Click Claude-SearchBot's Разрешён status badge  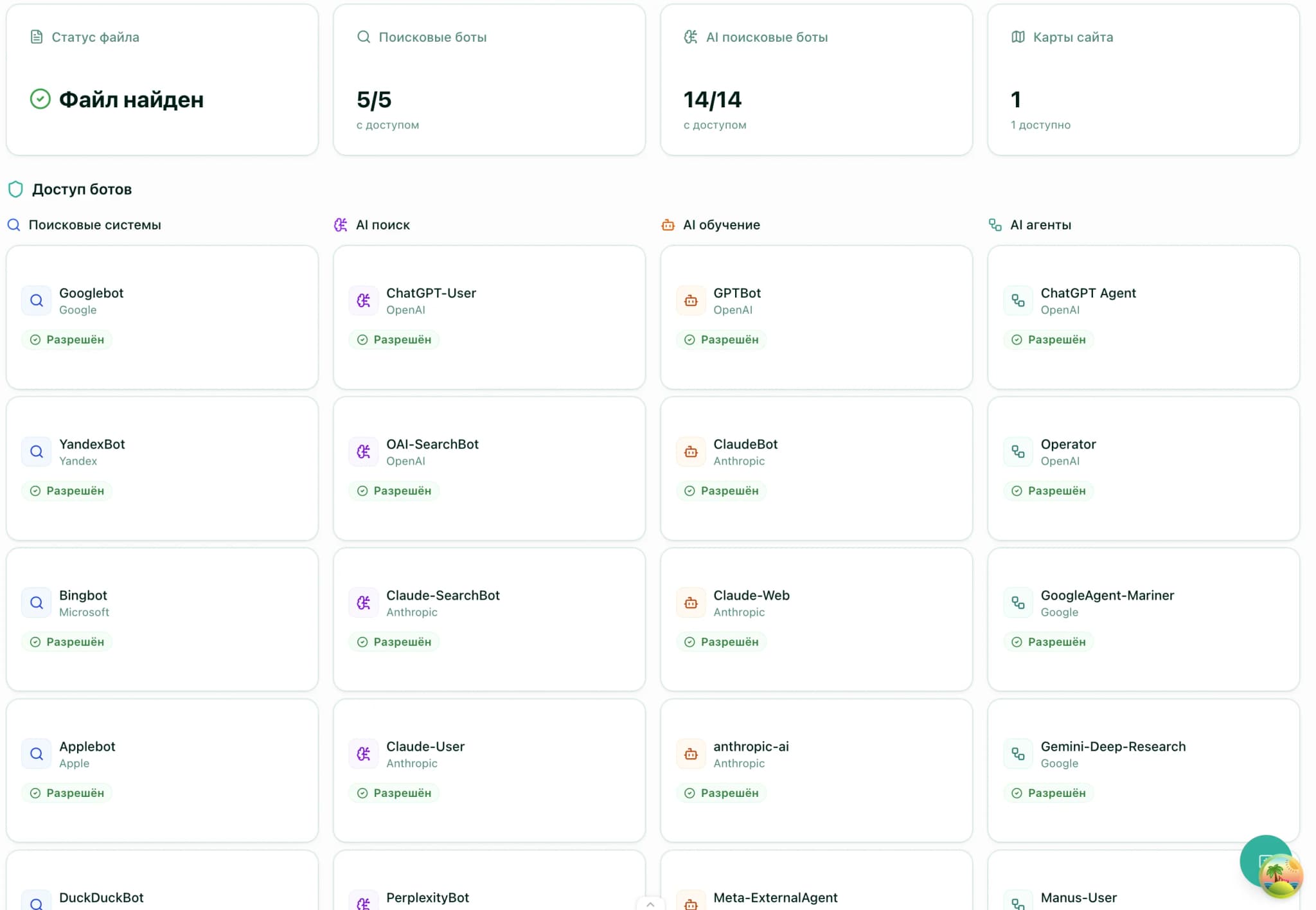tap(395, 642)
